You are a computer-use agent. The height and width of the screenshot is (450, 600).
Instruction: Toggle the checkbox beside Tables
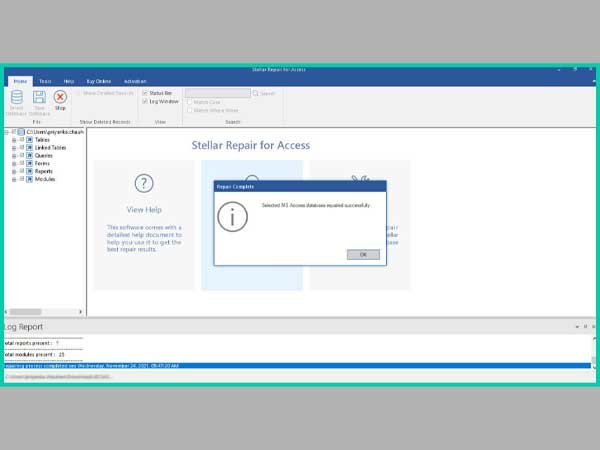(x=22, y=140)
